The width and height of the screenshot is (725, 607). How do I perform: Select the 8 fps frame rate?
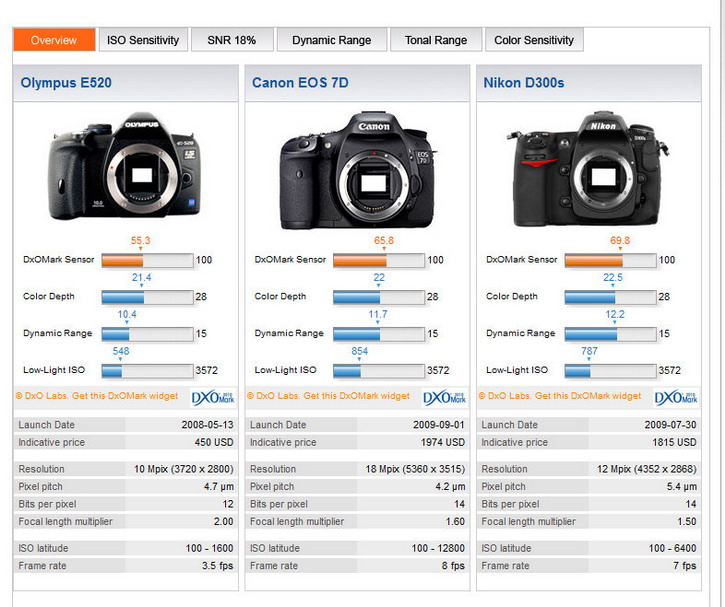tap(453, 566)
